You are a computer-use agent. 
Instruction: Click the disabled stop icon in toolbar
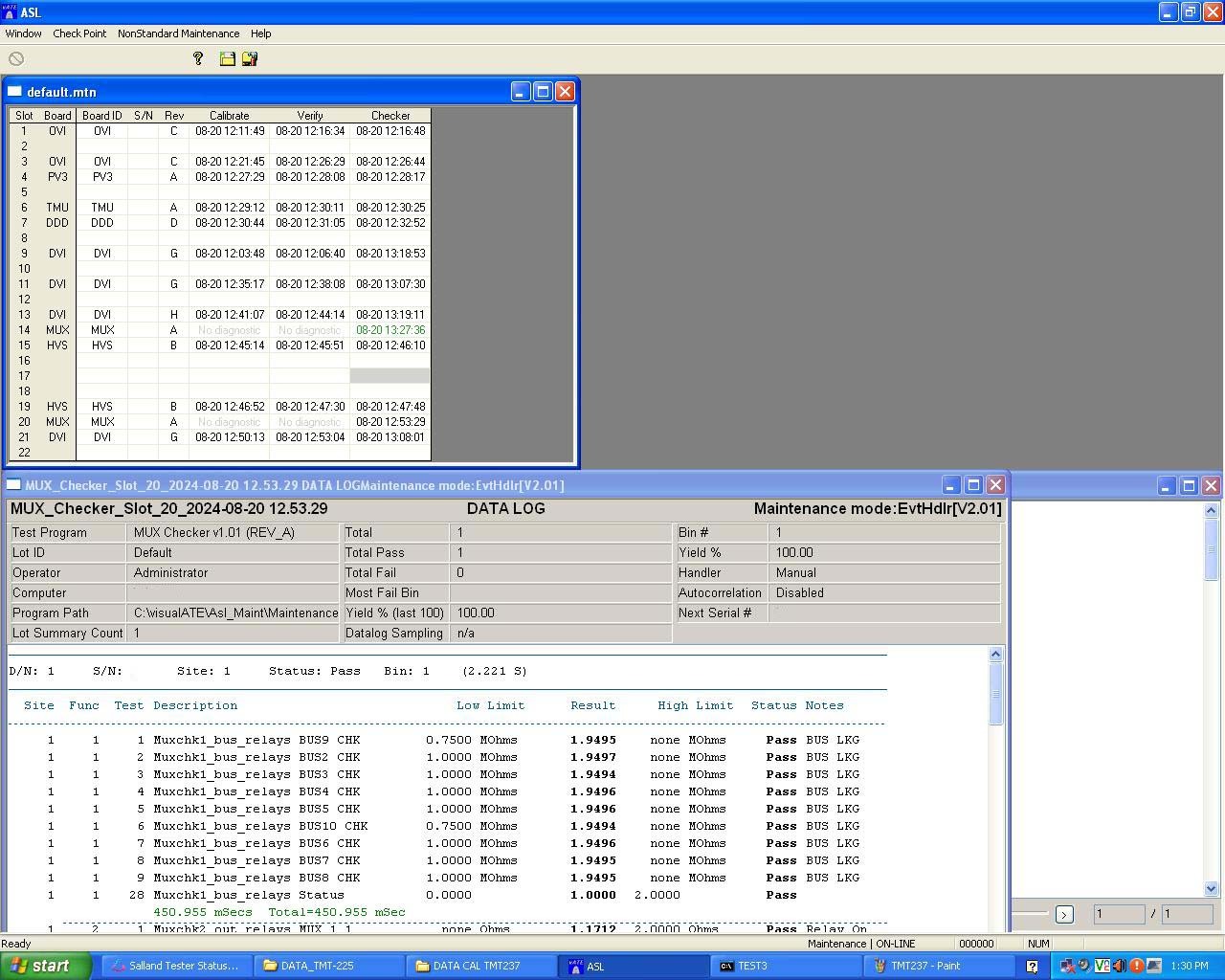16,59
